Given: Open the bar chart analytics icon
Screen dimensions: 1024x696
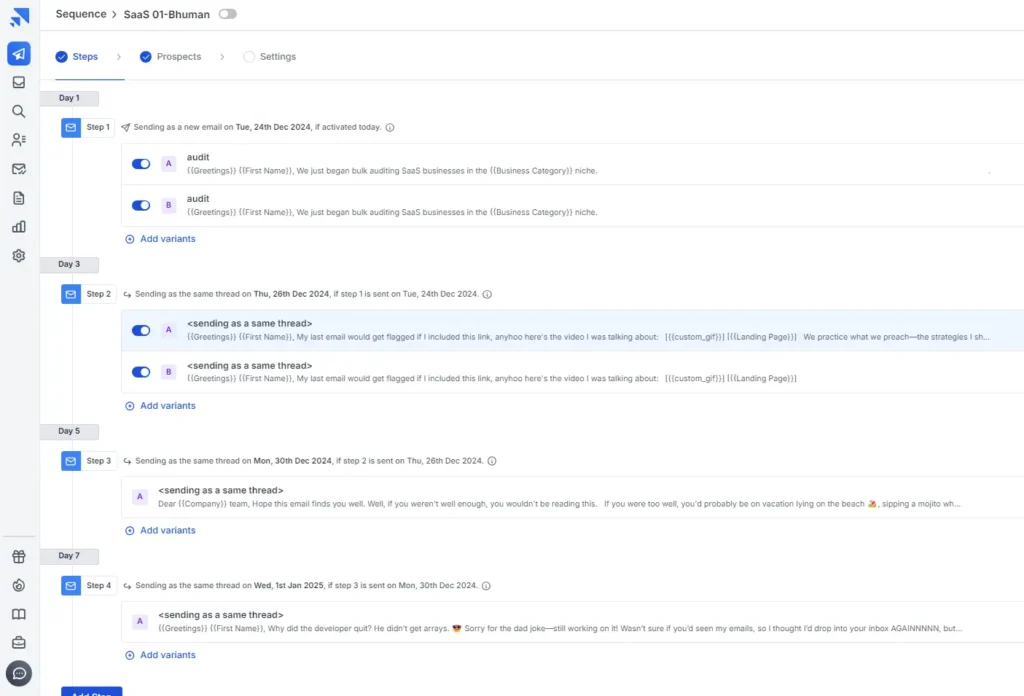Looking at the screenshot, I should pyautogui.click(x=19, y=227).
